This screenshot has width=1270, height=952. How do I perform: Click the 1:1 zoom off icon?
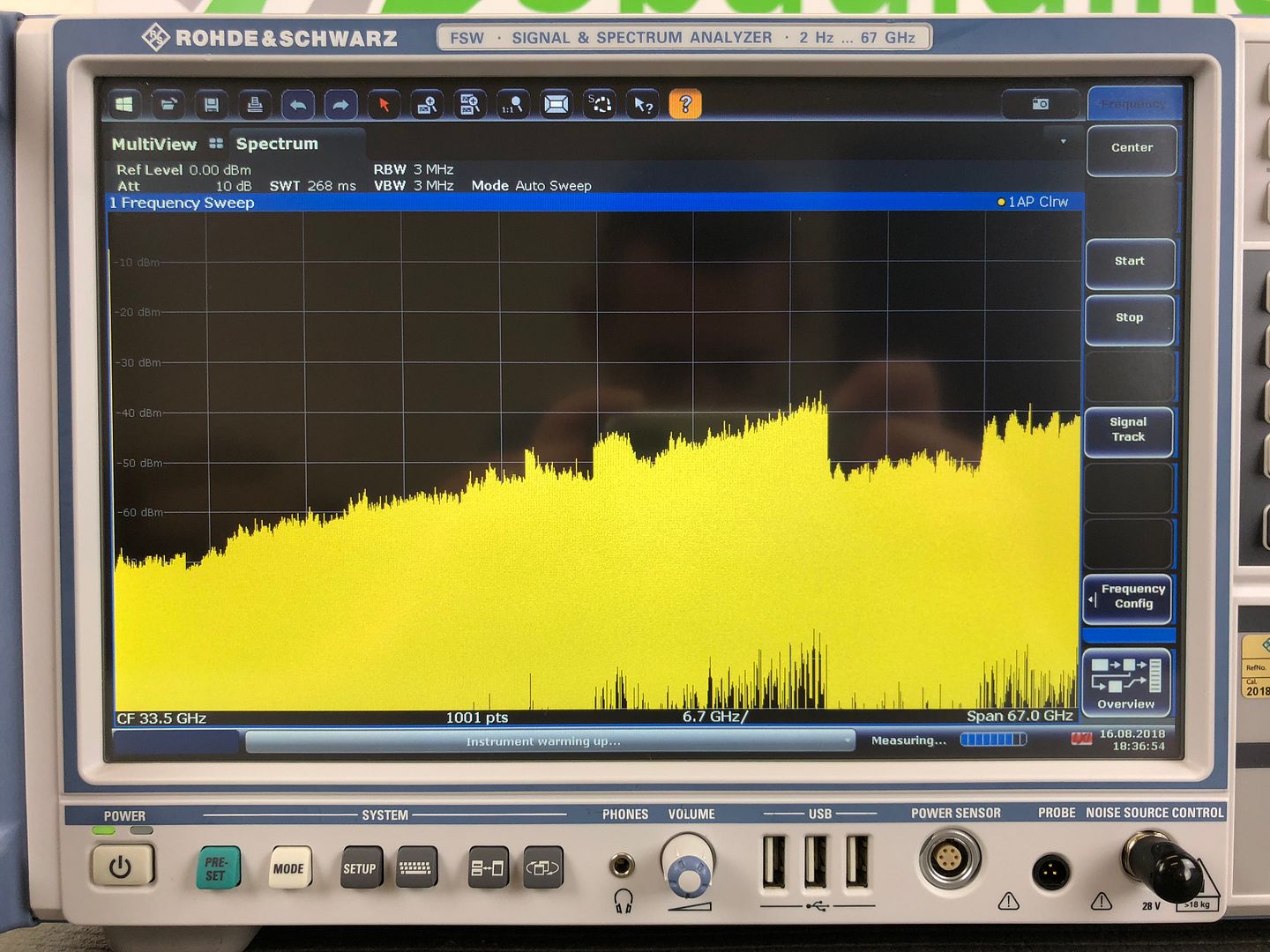[x=513, y=105]
